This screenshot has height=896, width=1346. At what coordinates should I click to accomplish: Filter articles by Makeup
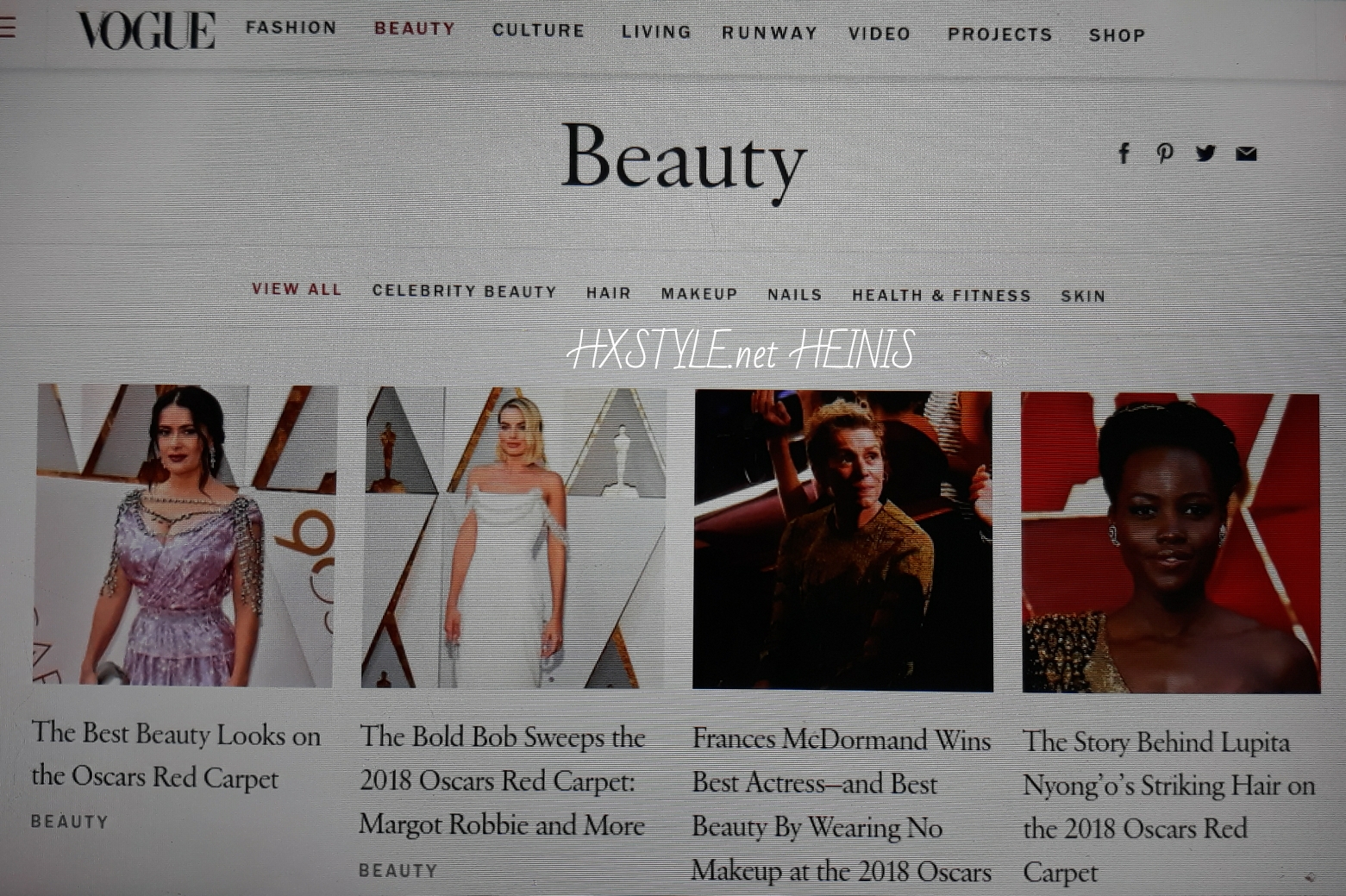(x=699, y=294)
